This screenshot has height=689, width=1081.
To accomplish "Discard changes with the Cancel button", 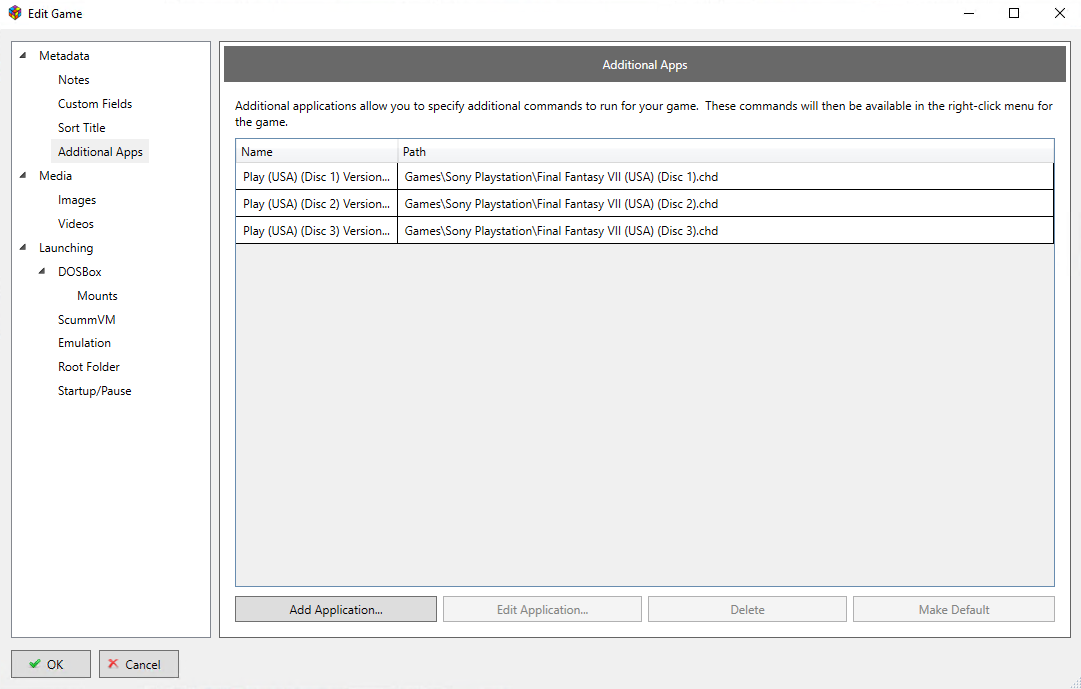I will pos(139,663).
